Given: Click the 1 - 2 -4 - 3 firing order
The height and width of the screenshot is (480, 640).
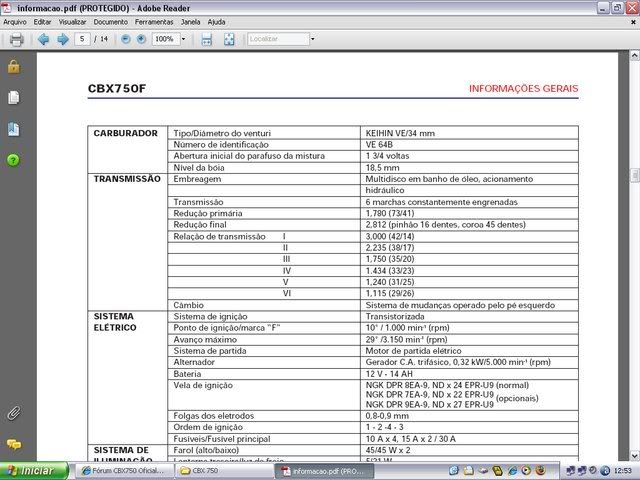Looking at the screenshot, I should tap(384, 427).
